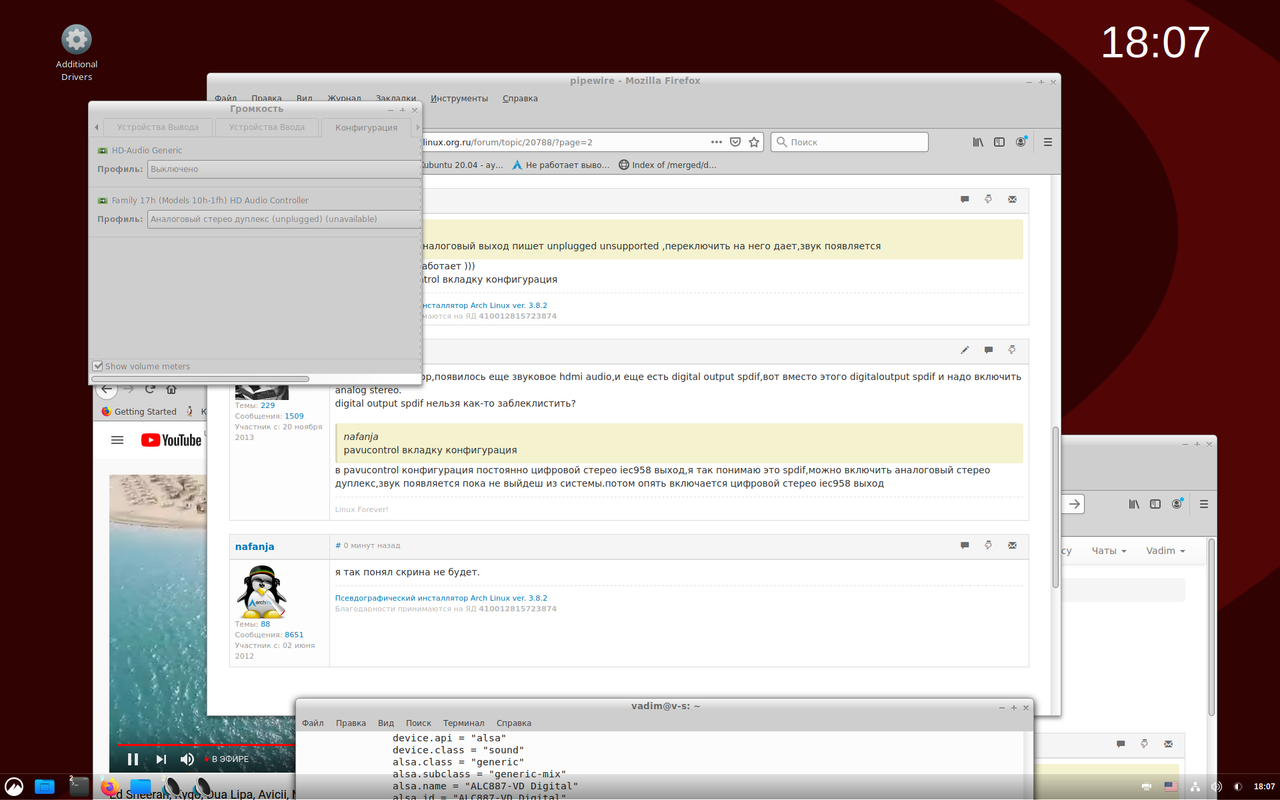Open terminal icon in the taskbar

coord(79,786)
